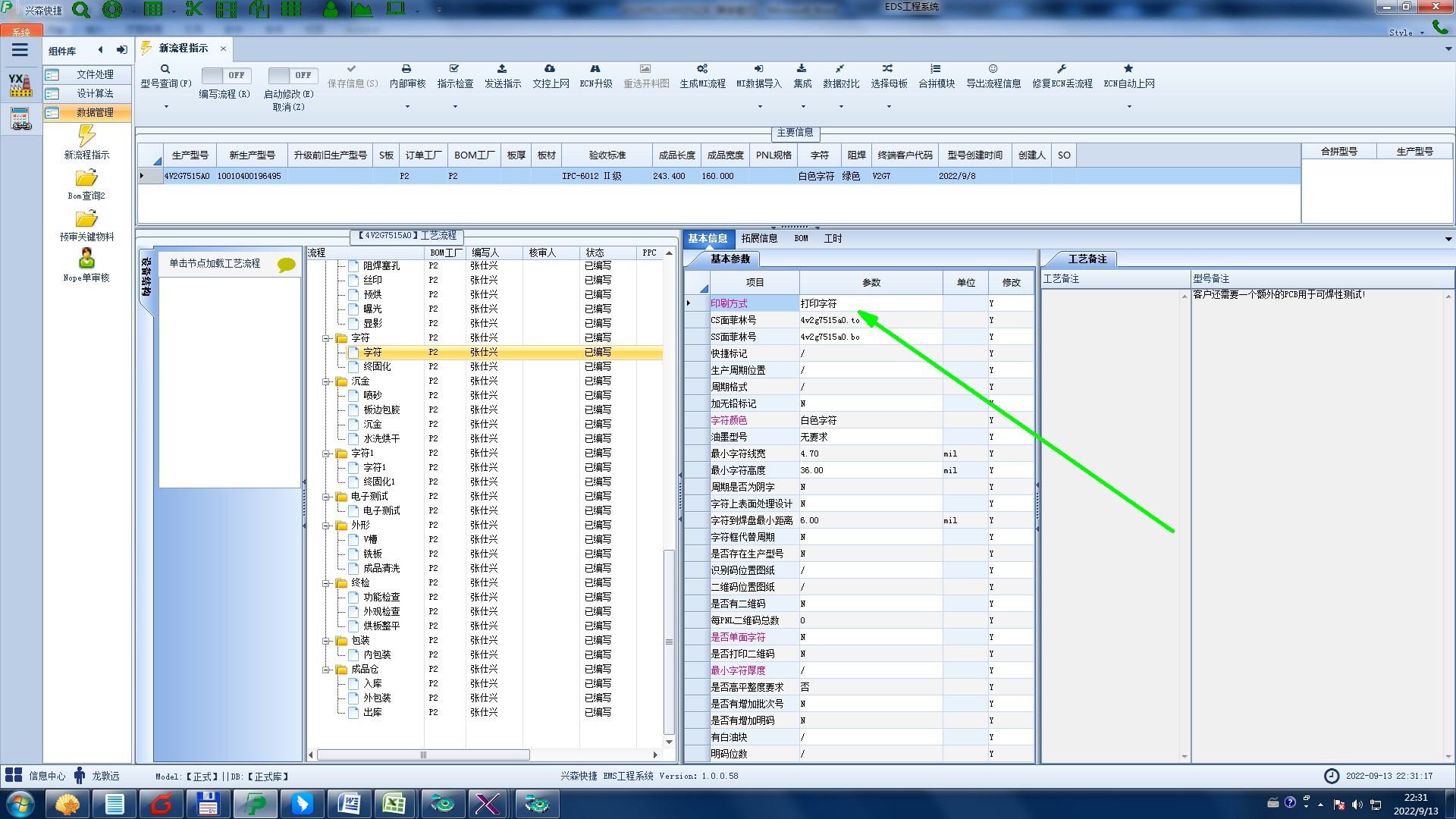Click the 内部审核 print icon
The image size is (1456, 819).
[406, 69]
